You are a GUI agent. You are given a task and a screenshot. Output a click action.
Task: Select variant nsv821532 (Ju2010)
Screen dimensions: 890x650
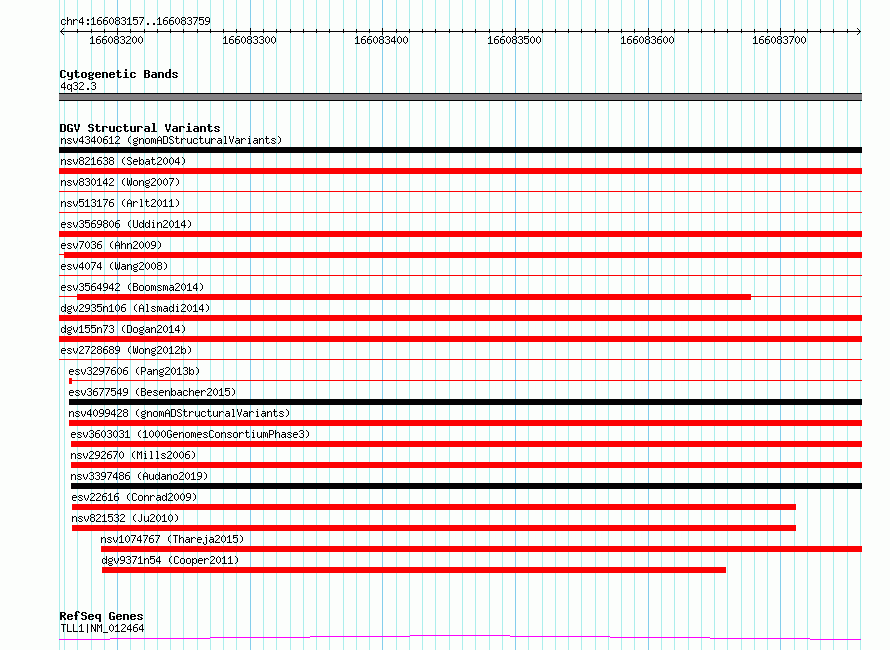pos(125,518)
